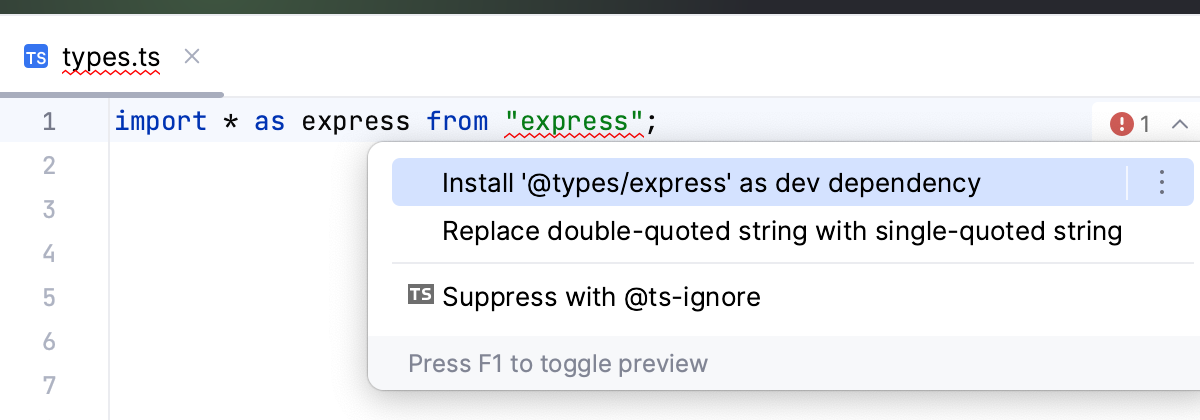1200x420 pixels.
Task: Click line number 1 in the gutter
Action: click(x=49, y=122)
